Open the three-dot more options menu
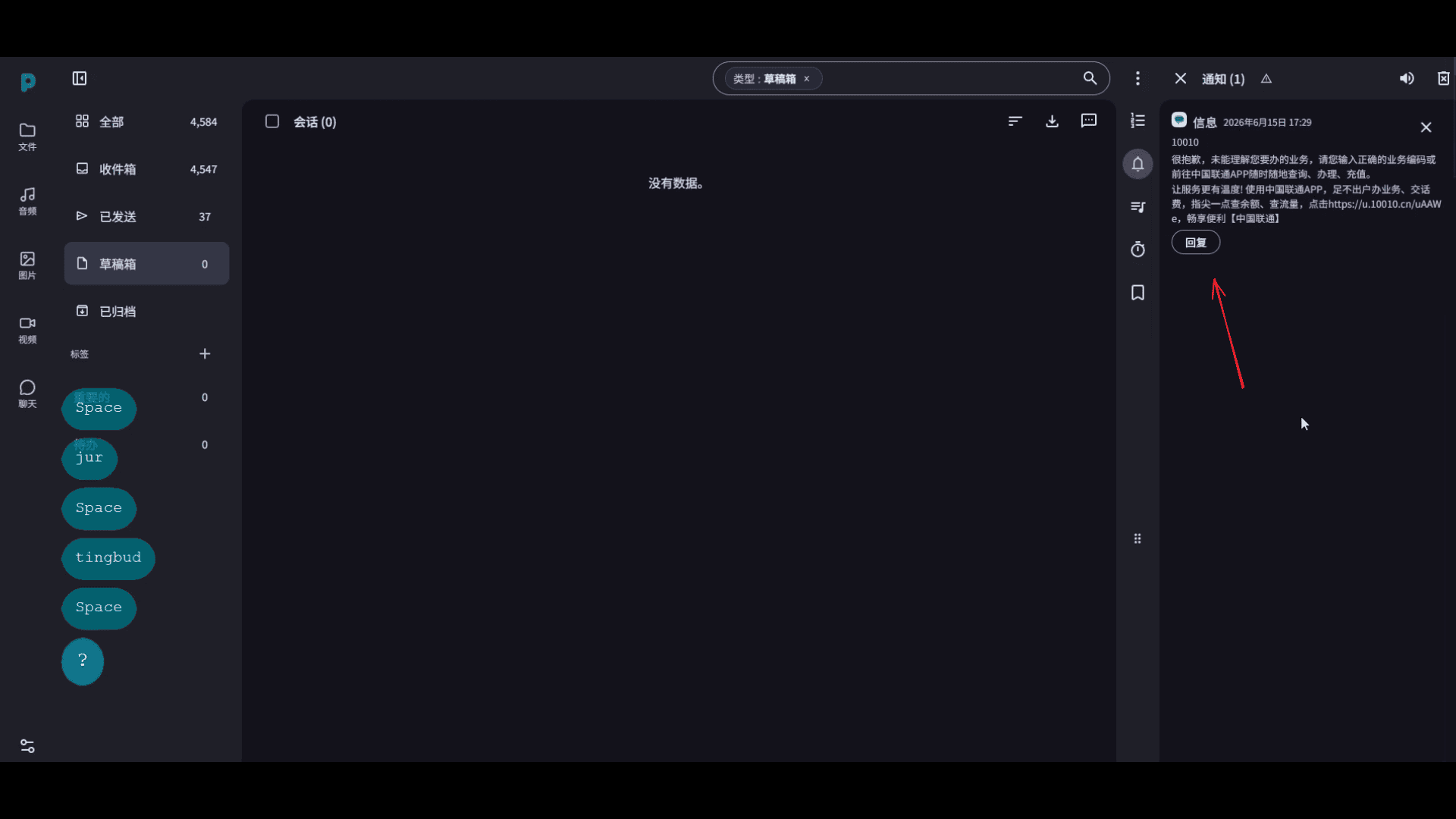 click(x=1137, y=78)
